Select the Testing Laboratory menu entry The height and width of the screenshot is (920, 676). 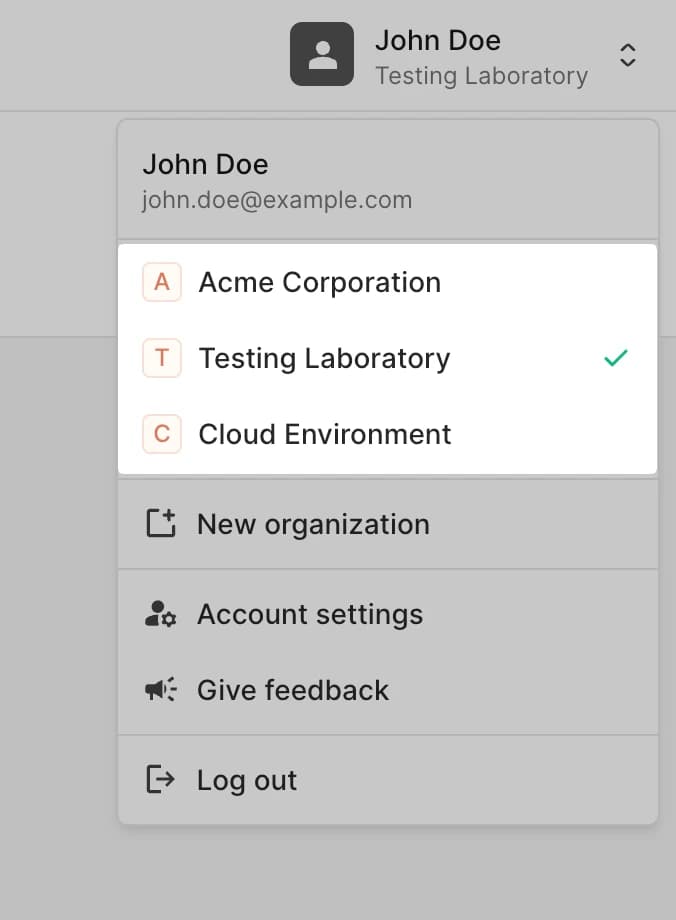point(324,359)
